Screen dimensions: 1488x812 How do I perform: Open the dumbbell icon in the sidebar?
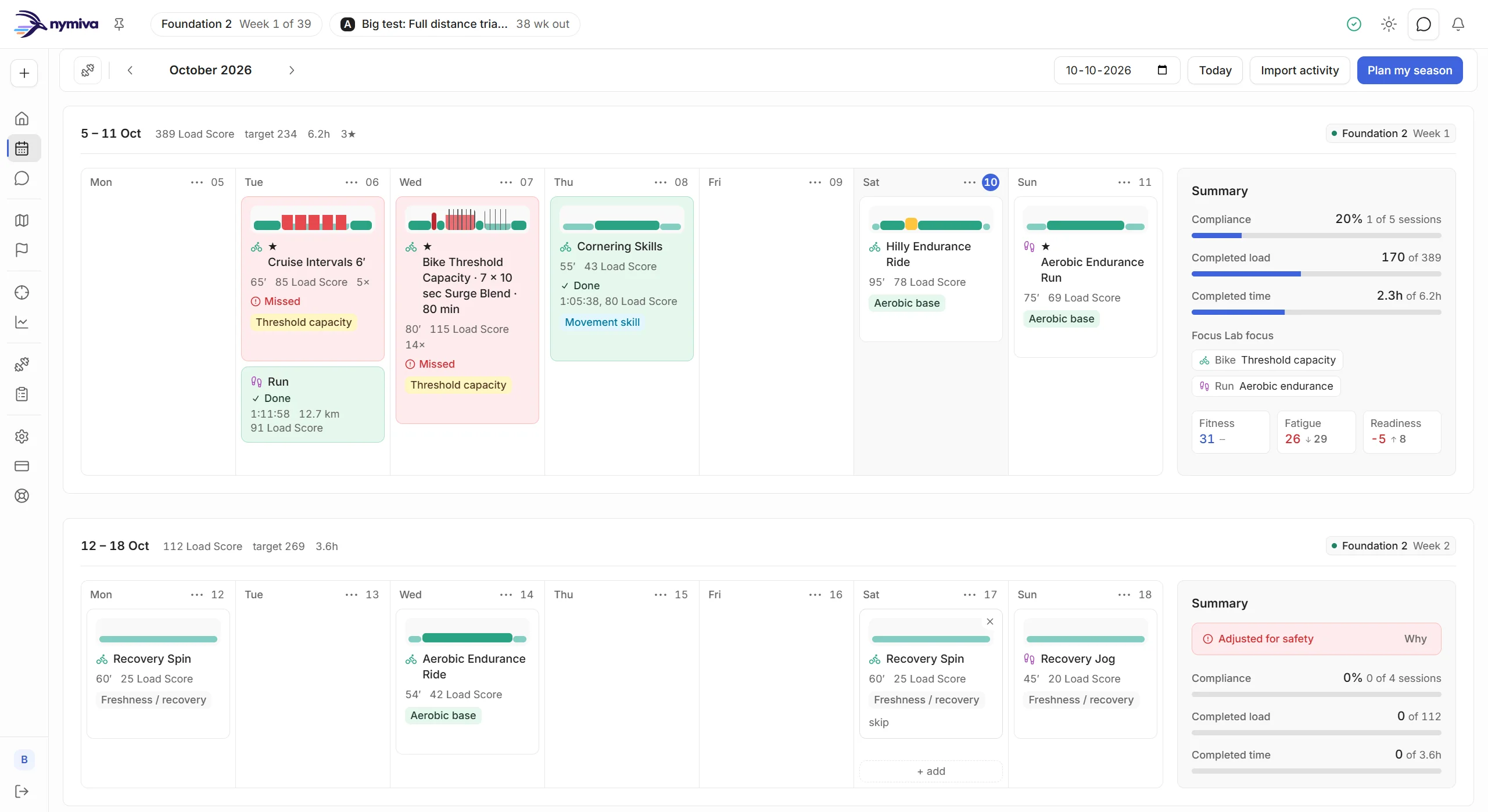(21, 364)
